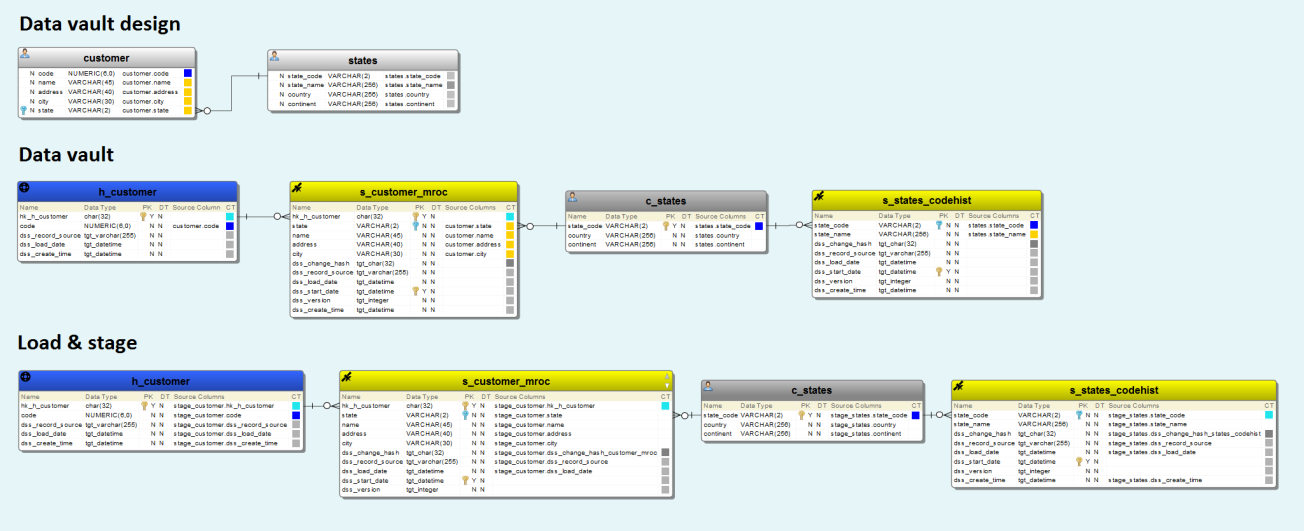
Task: Click the gold key on Load & stage c_states state_code row
Action: (x=801, y=415)
